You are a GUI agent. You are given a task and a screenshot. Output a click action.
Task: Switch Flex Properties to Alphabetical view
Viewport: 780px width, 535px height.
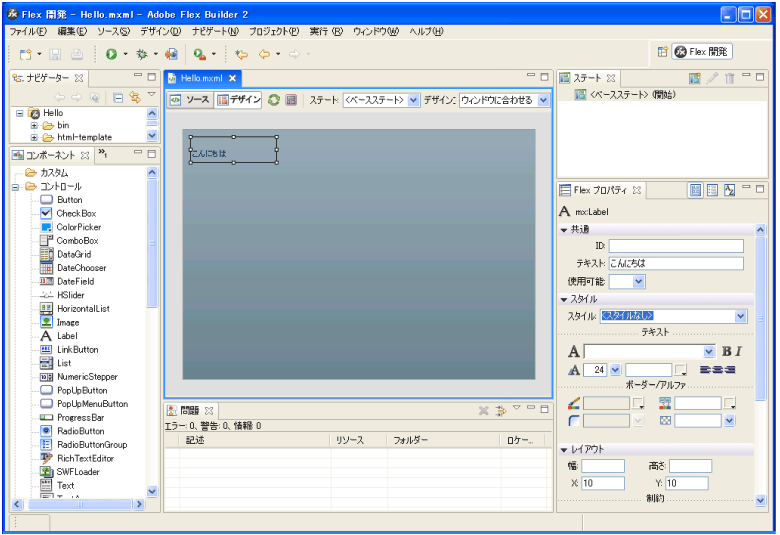click(729, 190)
